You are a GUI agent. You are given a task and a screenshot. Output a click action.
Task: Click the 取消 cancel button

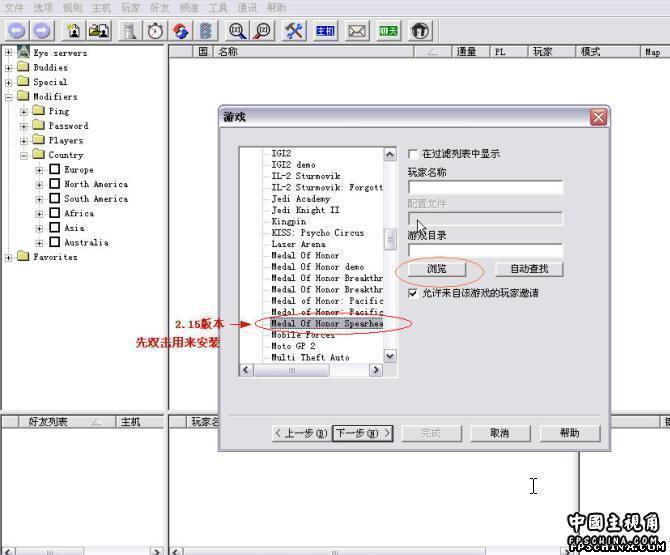500,433
